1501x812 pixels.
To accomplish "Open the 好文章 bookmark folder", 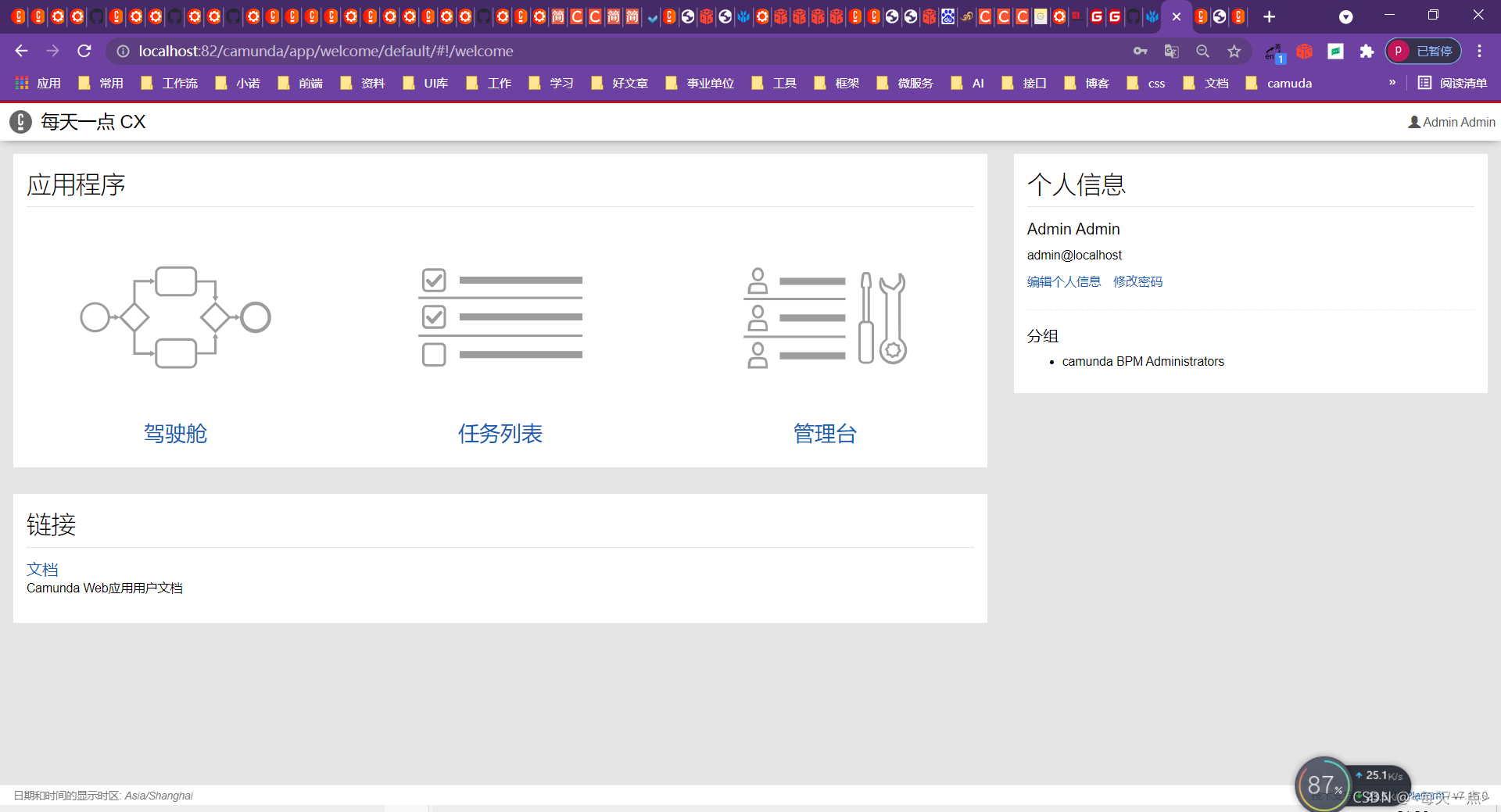I will (620, 83).
